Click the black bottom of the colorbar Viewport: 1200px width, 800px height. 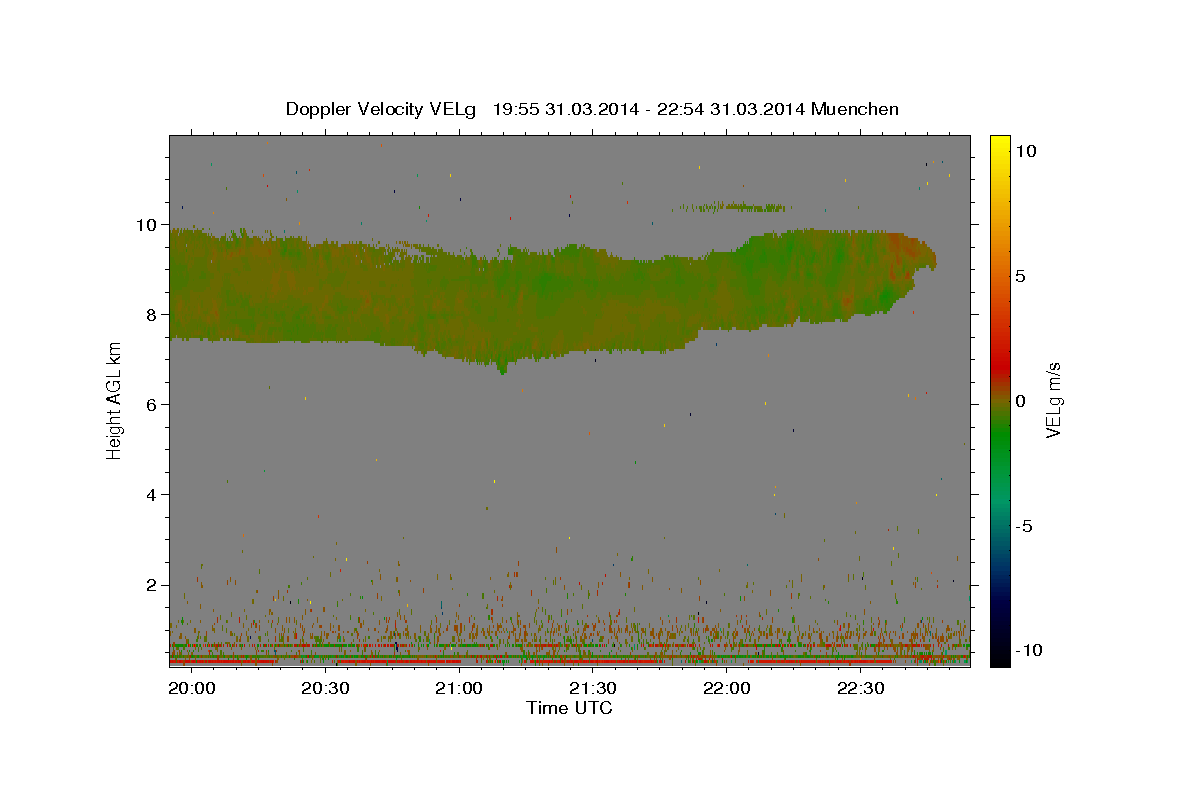(999, 655)
